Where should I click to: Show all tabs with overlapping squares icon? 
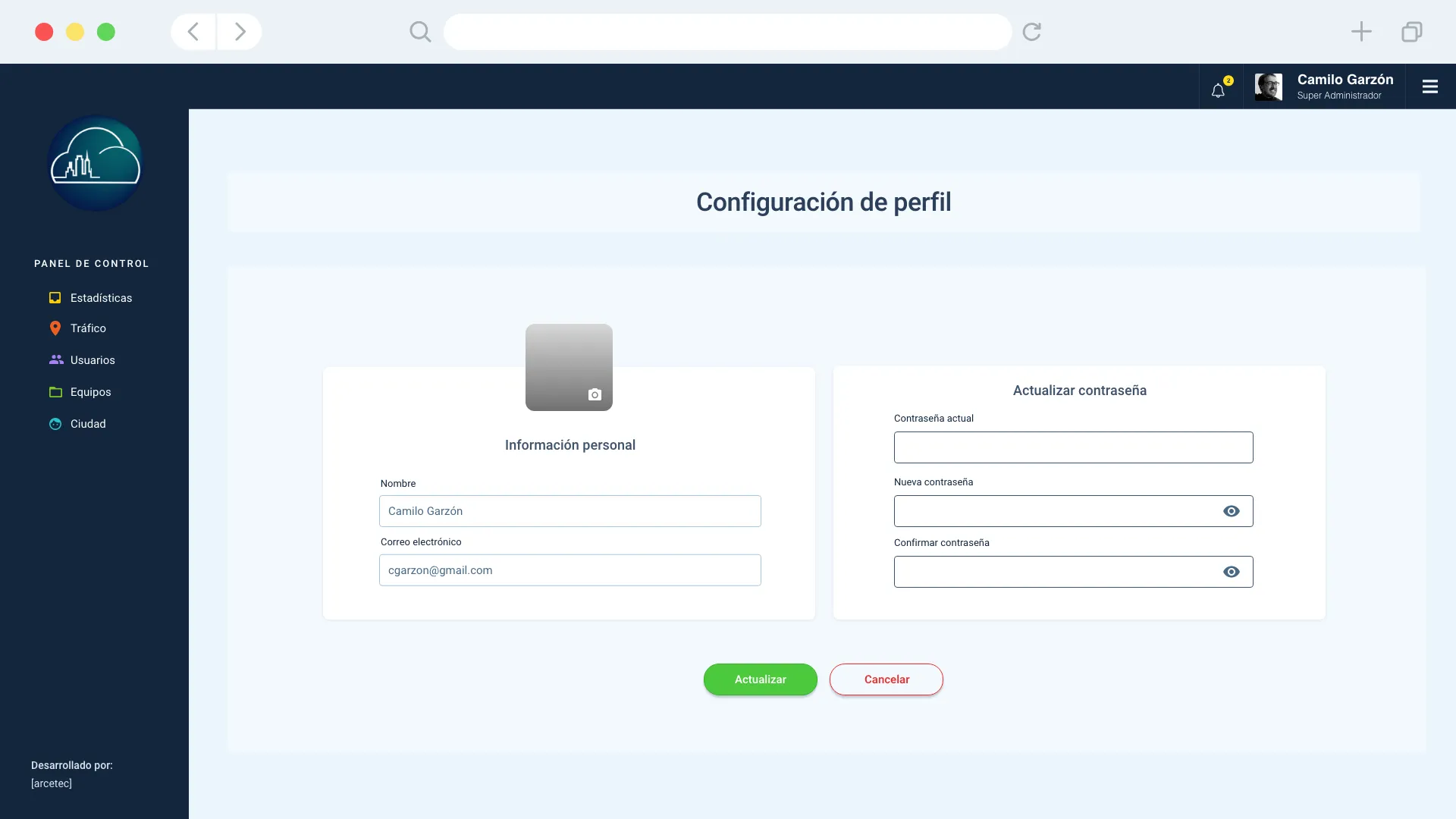click(x=1411, y=32)
